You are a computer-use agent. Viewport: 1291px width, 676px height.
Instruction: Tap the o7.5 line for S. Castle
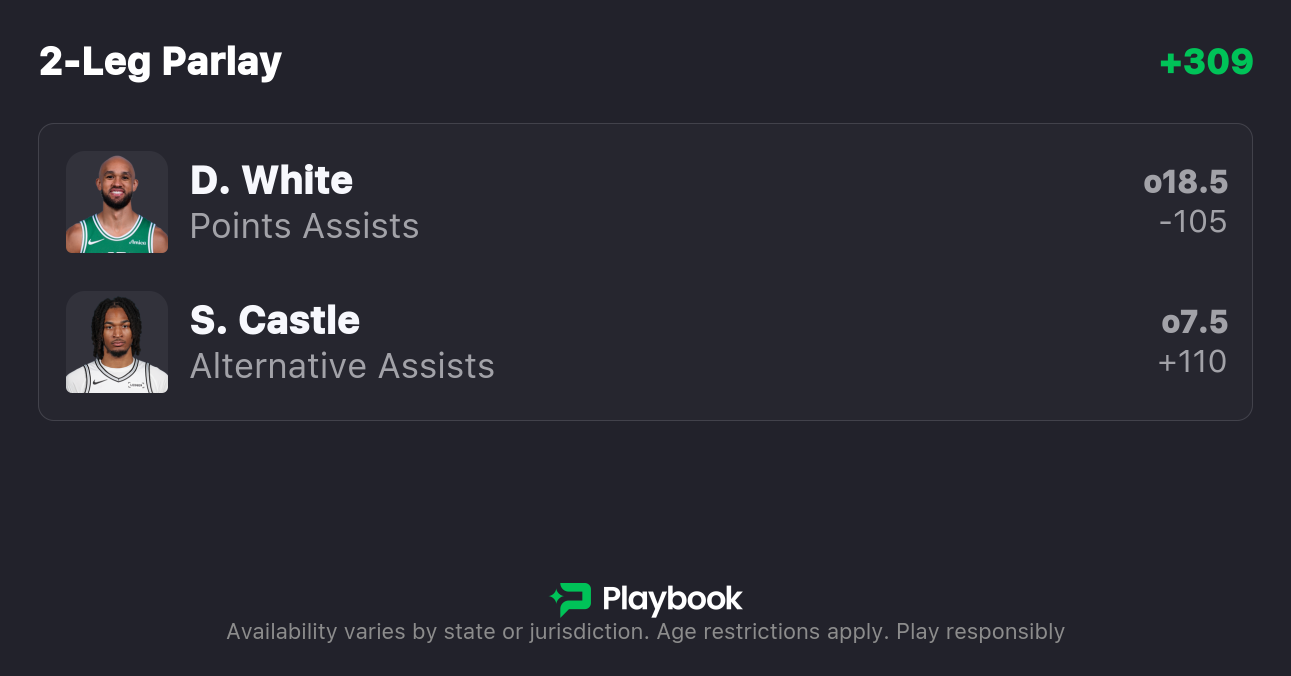pos(1194,322)
